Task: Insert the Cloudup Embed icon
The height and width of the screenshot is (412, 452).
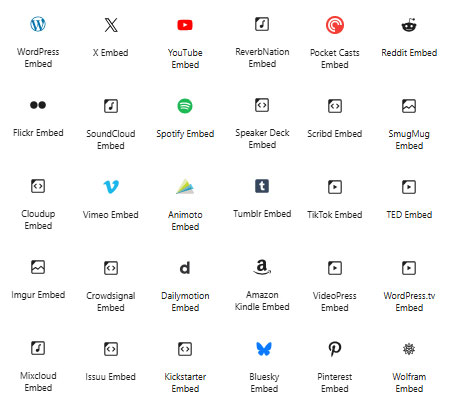Action: pyautogui.click(x=38, y=186)
